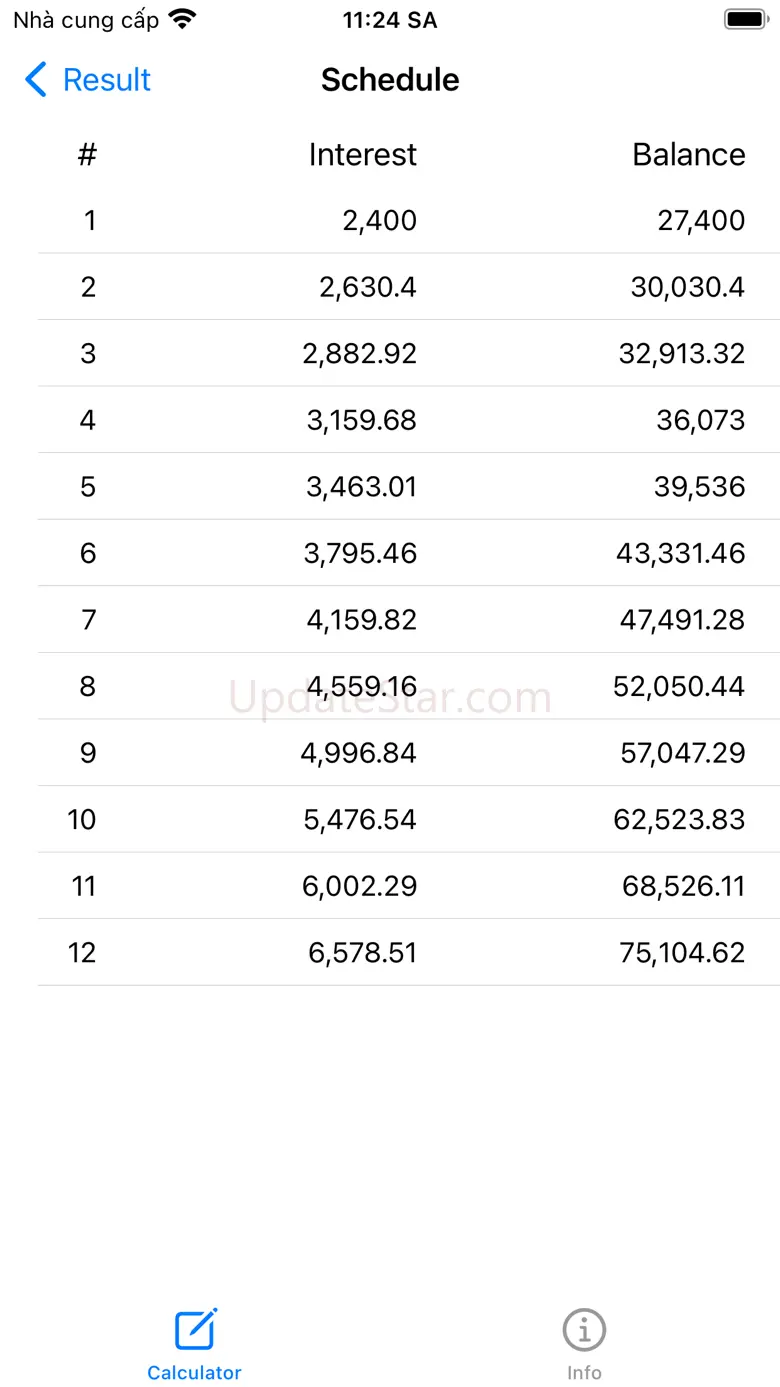Tap the battery indicator icon

click(x=745, y=19)
